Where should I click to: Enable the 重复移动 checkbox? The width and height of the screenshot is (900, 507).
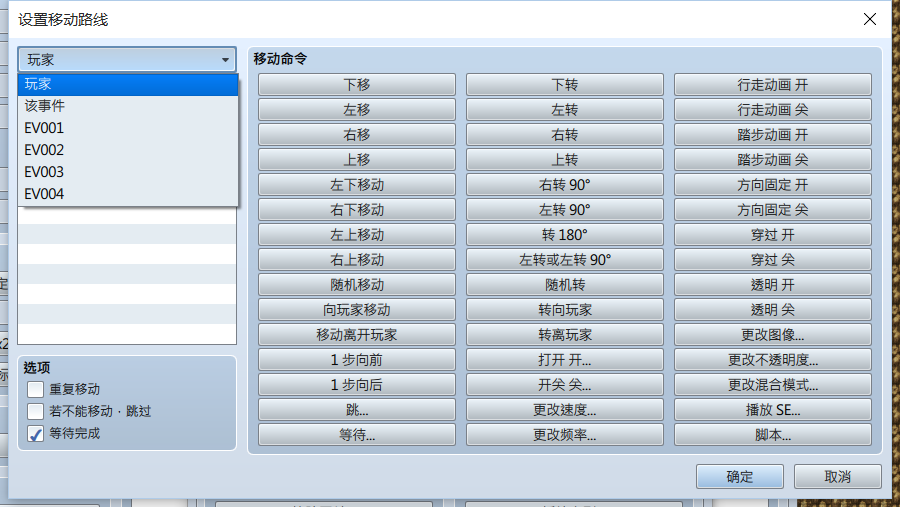36,389
